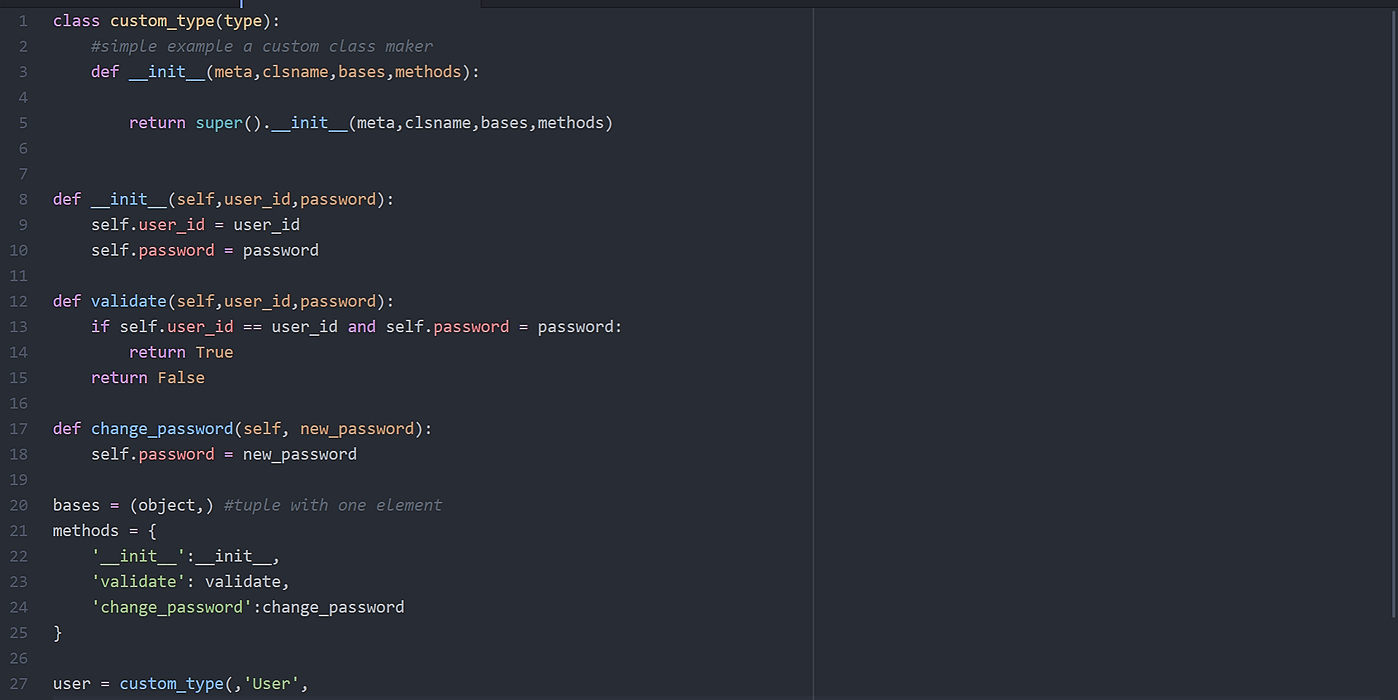Click line number 1 in the gutter
The image size is (1398, 700).
[22, 21]
